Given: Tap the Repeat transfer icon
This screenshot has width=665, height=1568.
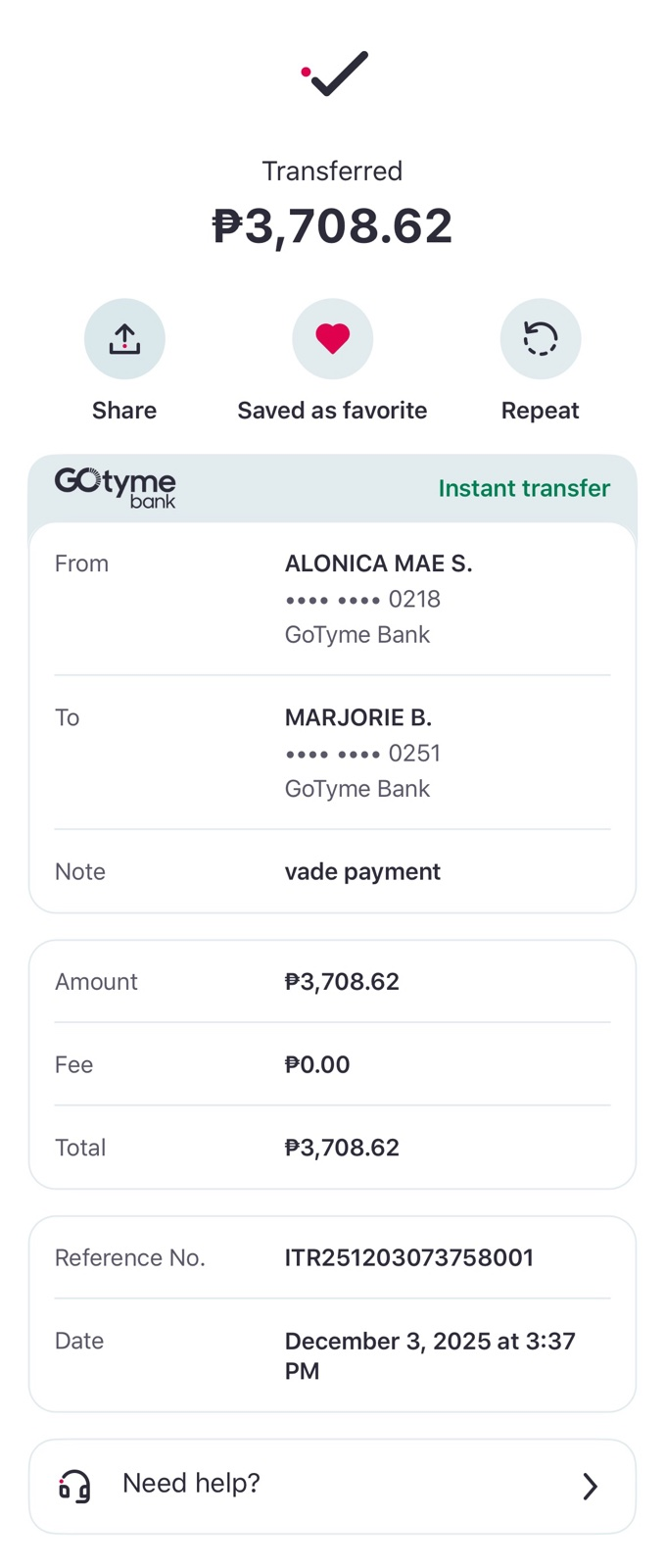Looking at the screenshot, I should coord(540,339).
